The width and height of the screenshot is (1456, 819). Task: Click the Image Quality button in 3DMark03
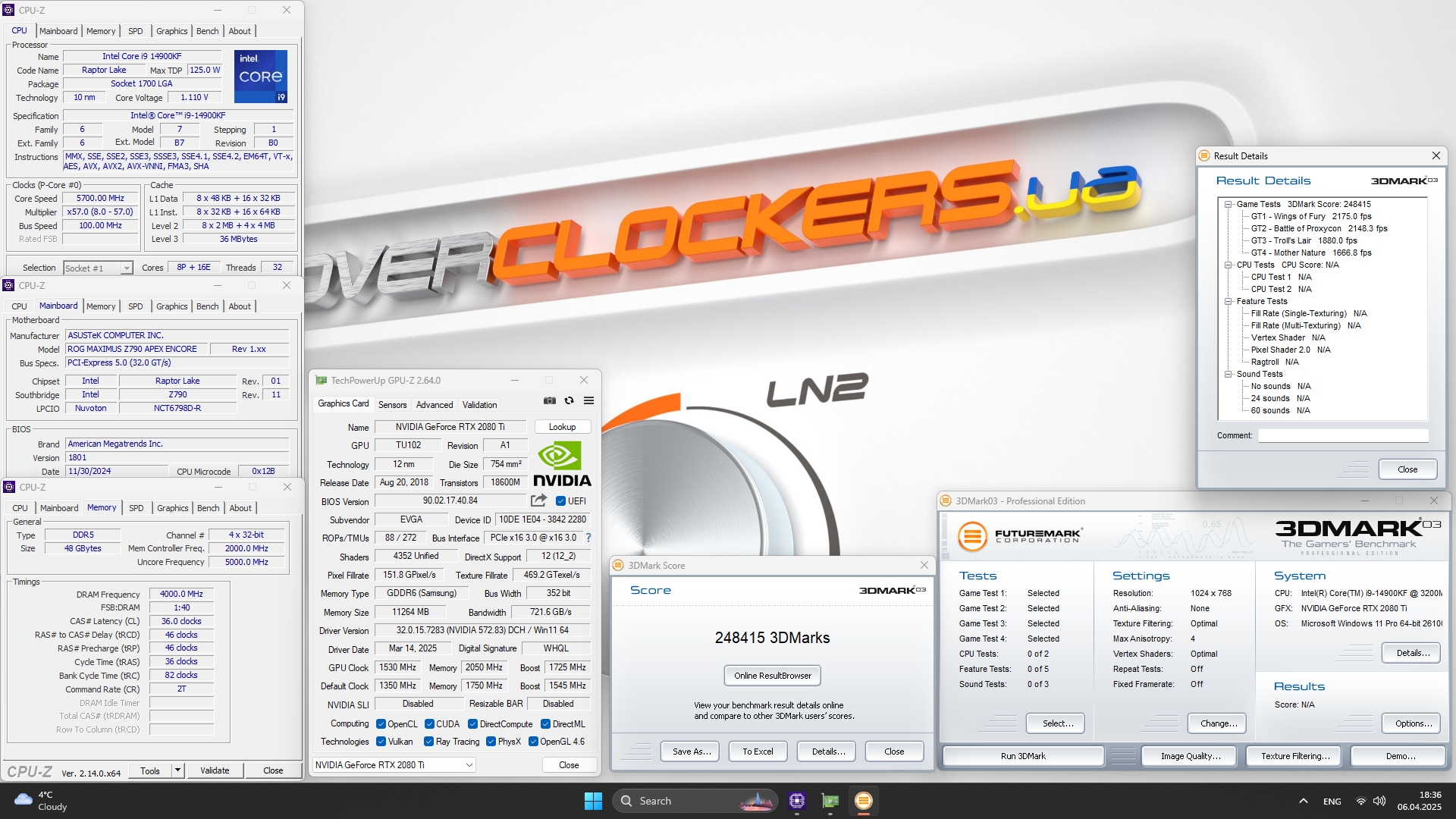pyautogui.click(x=1191, y=756)
